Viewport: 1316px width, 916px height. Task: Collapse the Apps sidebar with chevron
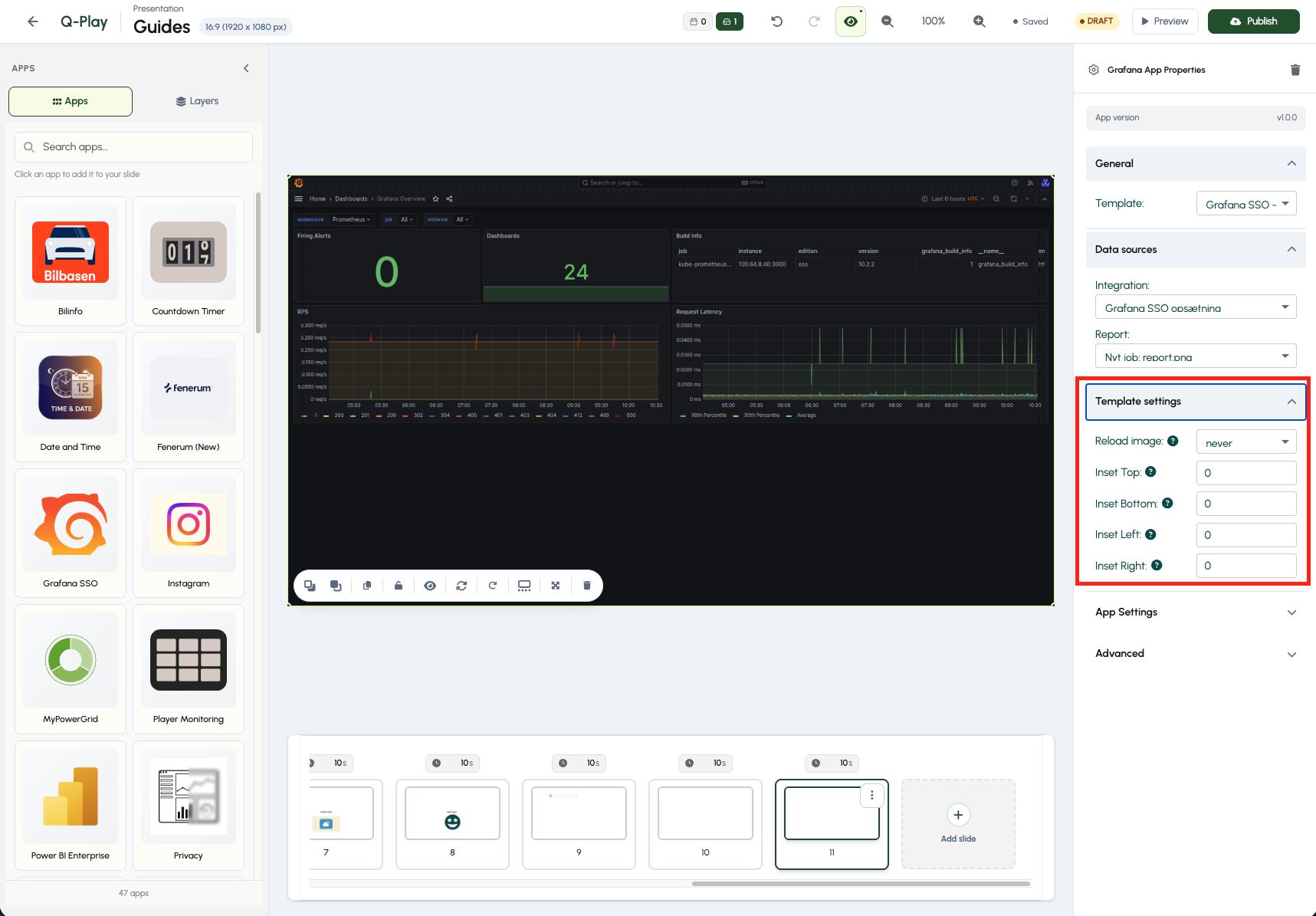246,68
